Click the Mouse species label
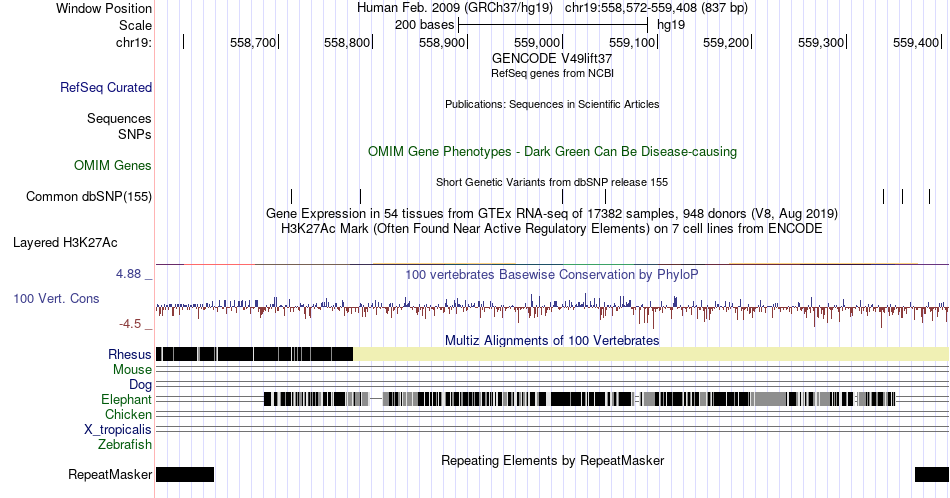950x498 pixels. click(x=132, y=370)
